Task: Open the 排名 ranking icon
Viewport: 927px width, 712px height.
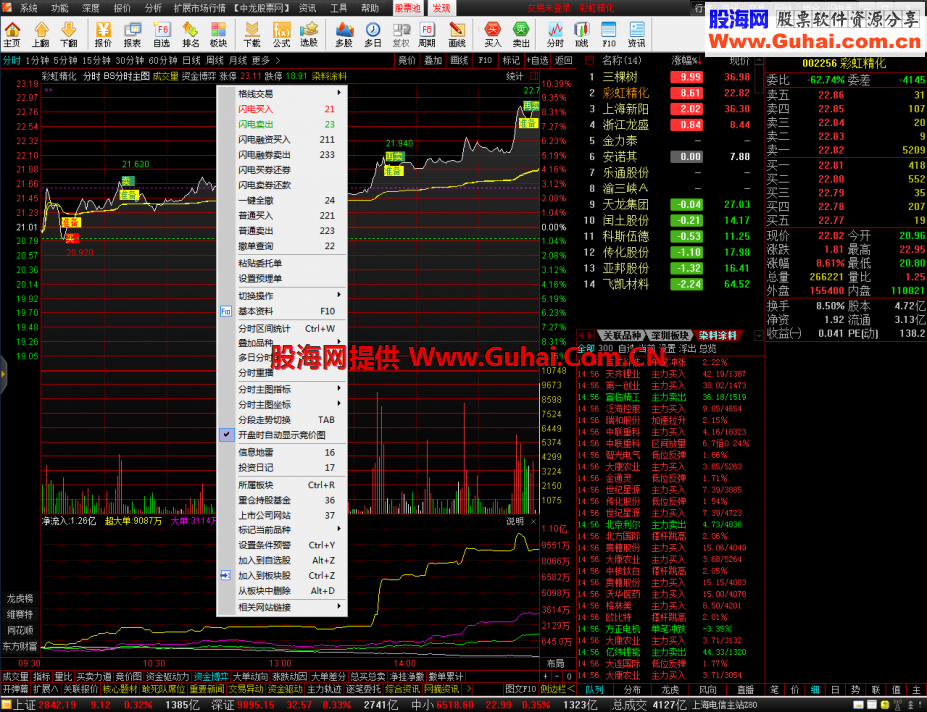Action: 190,34
